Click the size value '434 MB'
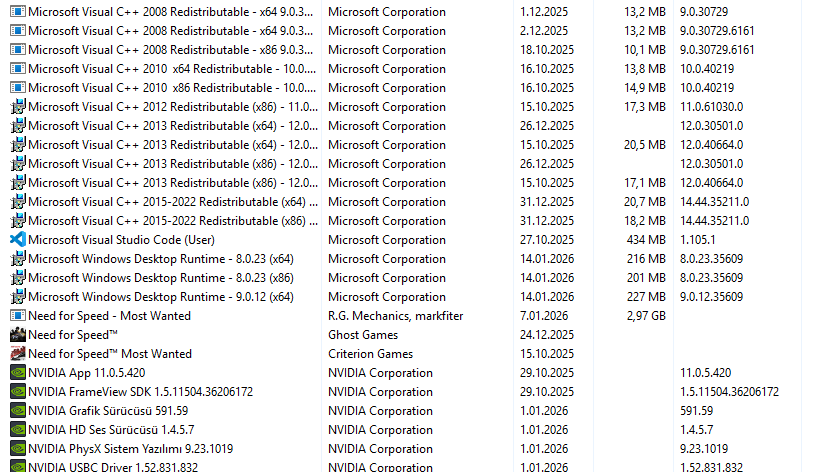820x472 pixels. [646, 240]
